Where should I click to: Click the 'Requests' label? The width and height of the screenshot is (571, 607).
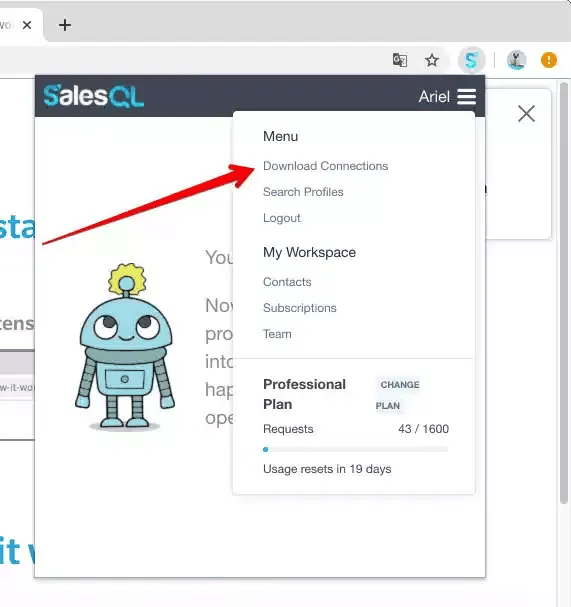pos(288,429)
